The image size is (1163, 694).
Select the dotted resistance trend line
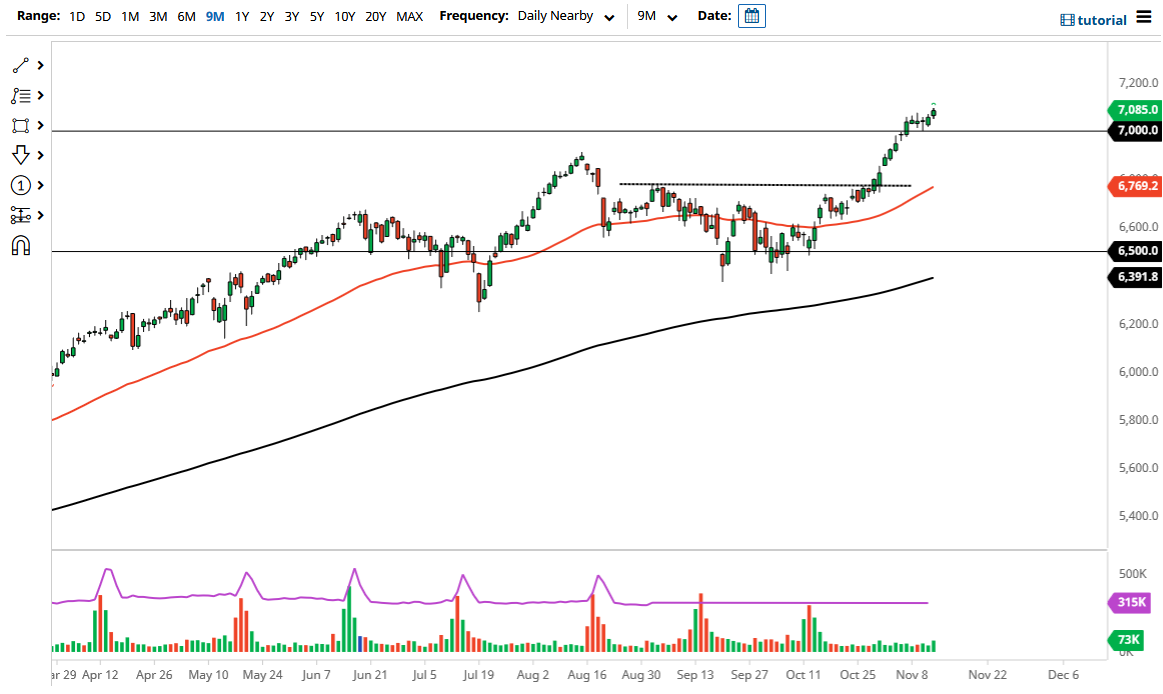765,185
